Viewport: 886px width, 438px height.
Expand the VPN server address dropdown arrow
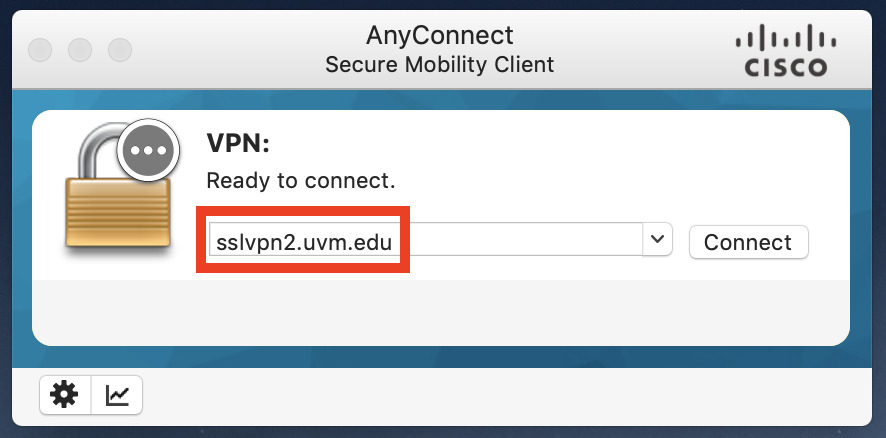657,240
